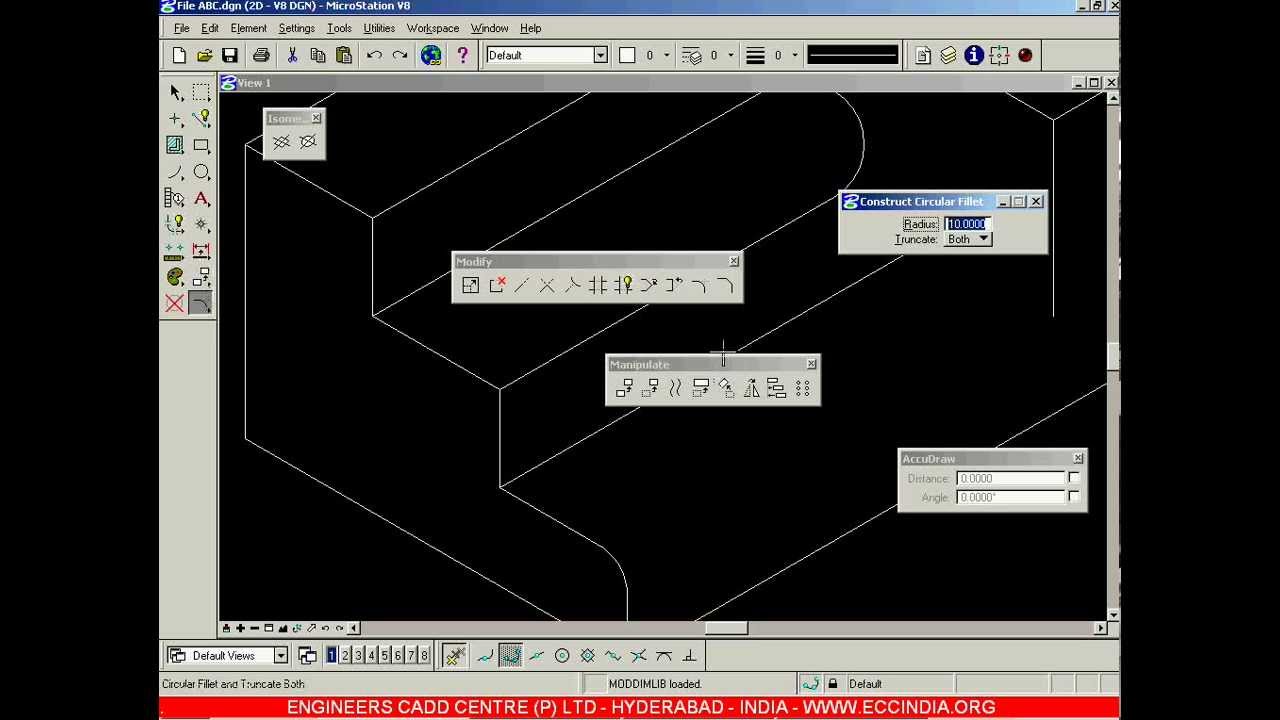1280x720 pixels.
Task: Select the Move Parallel tool
Action: pyautogui.click(x=675, y=388)
